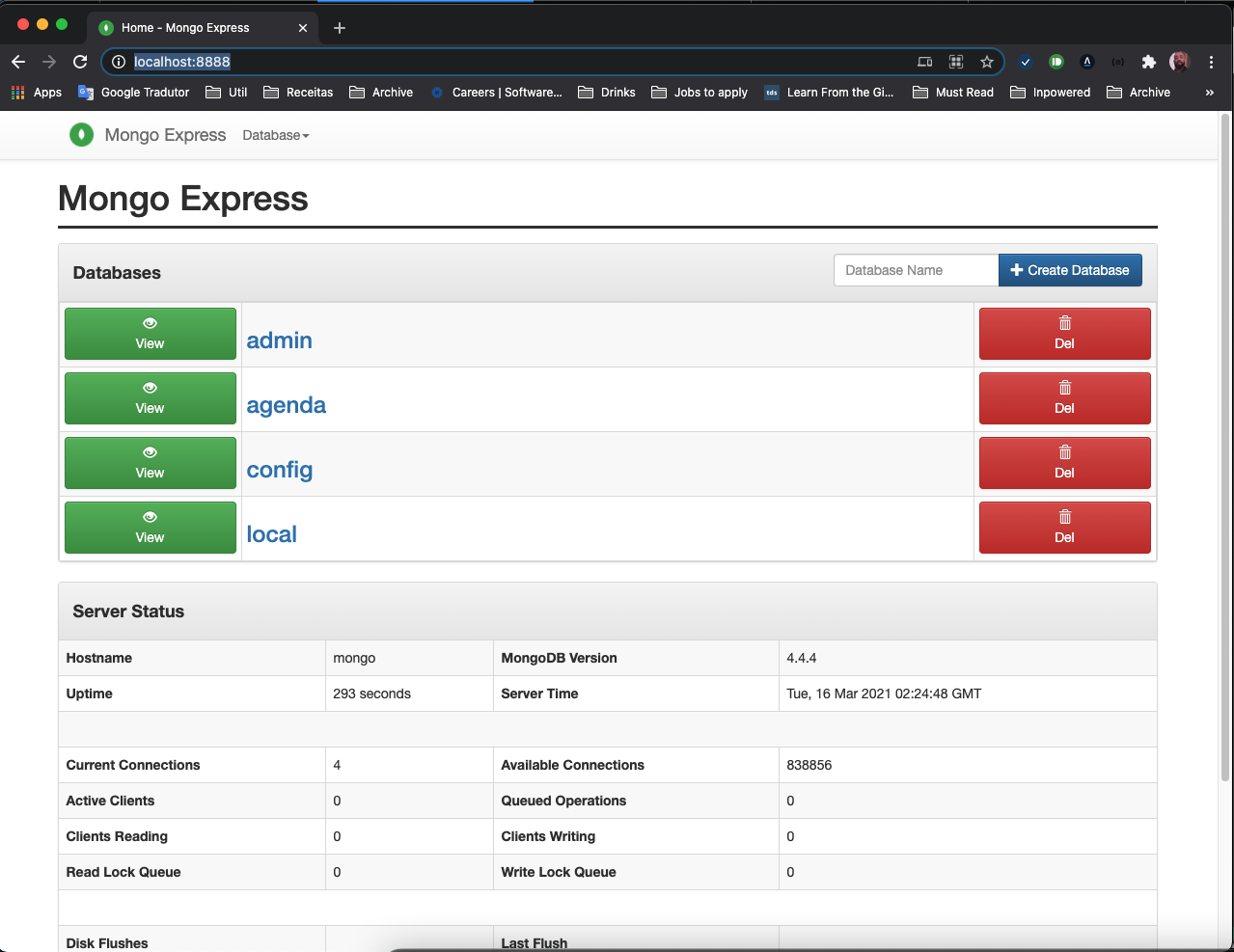Click the Available Connections value 838856

[x=809, y=765]
